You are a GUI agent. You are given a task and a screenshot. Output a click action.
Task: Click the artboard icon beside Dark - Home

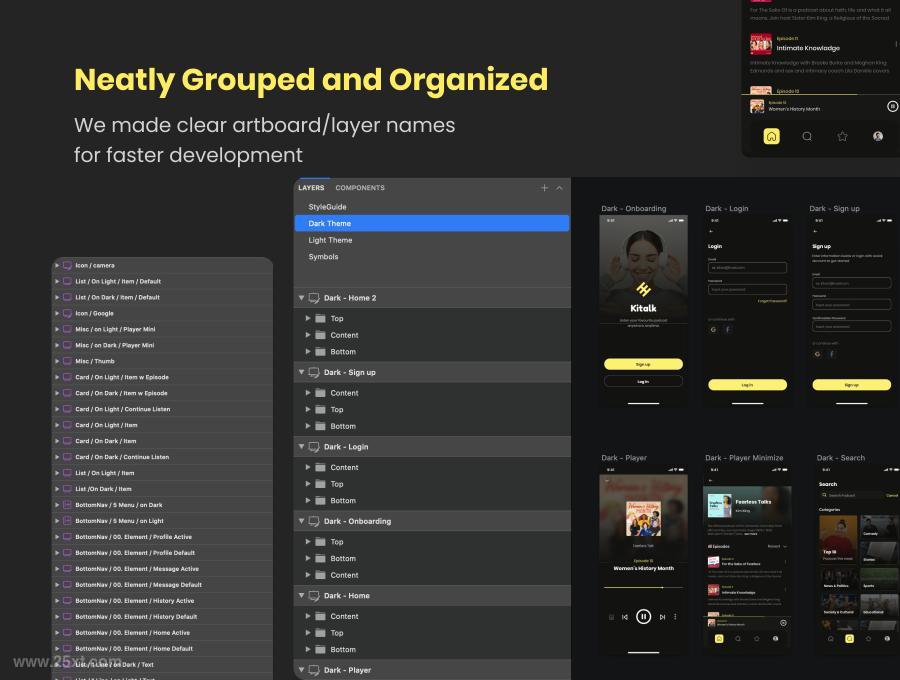click(314, 596)
